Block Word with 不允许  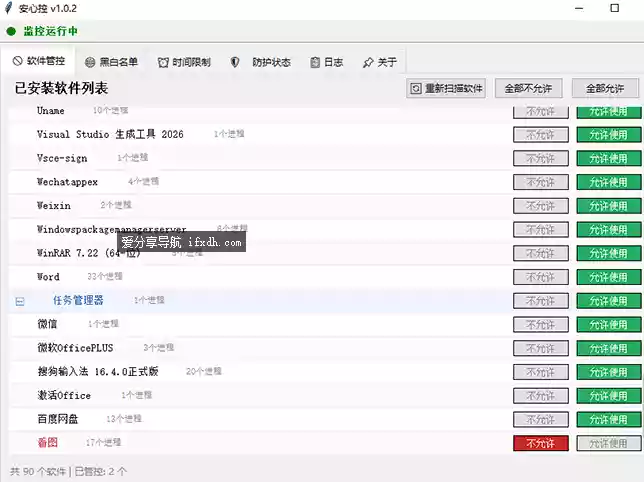[540, 277]
